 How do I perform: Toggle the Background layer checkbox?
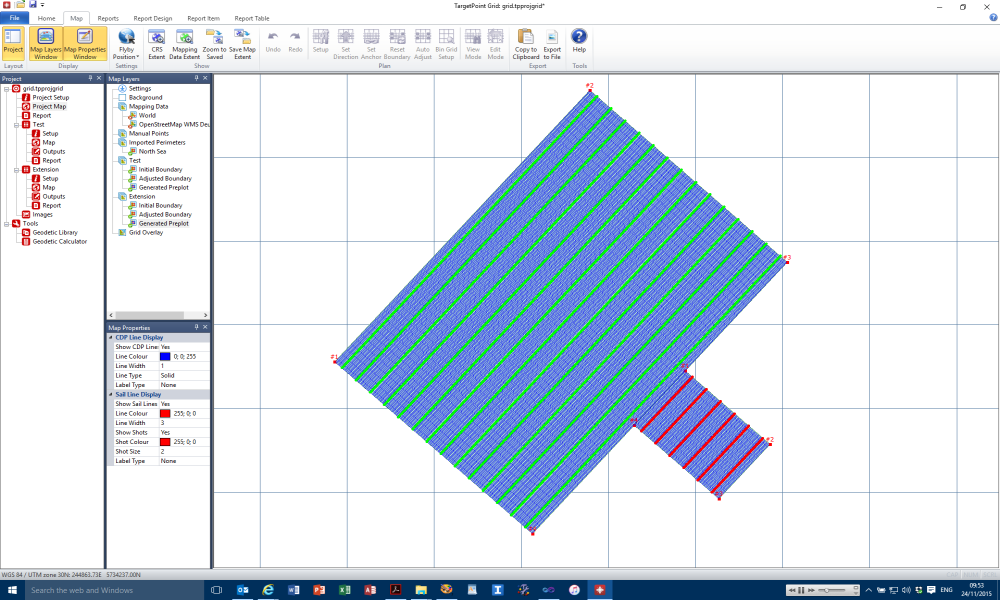(x=122, y=97)
